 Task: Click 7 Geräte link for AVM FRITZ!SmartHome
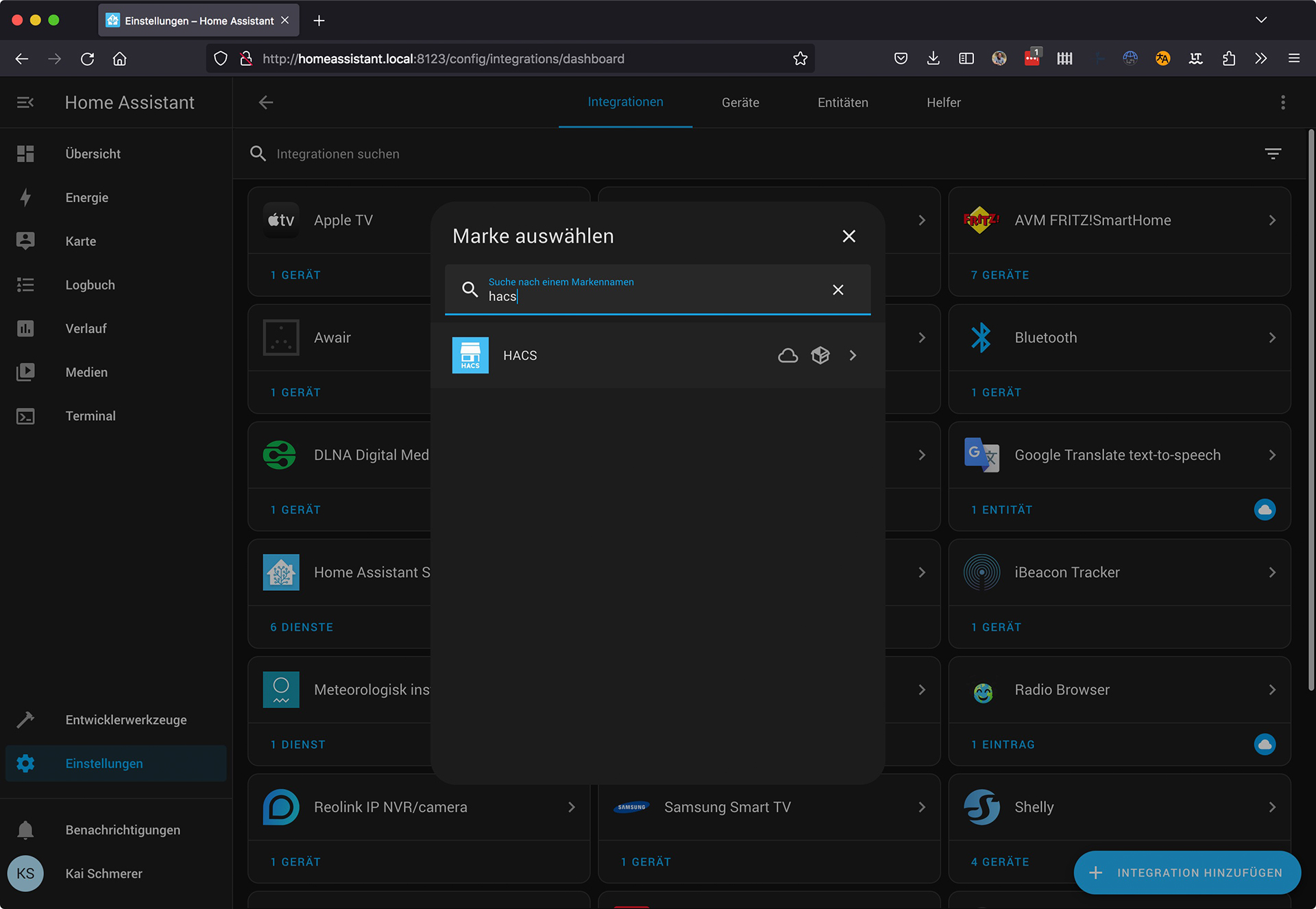tap(1000, 275)
